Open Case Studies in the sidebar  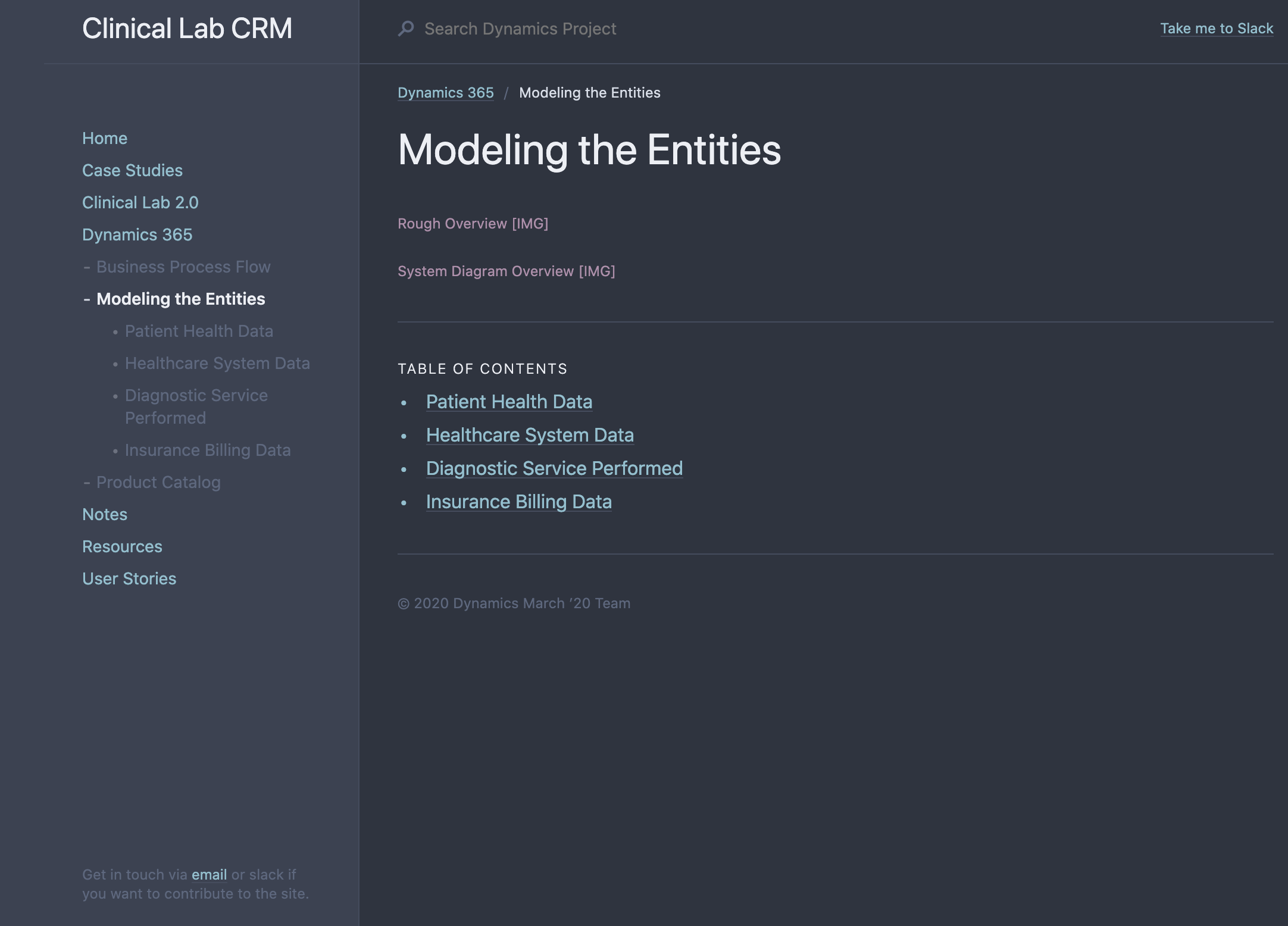132,170
